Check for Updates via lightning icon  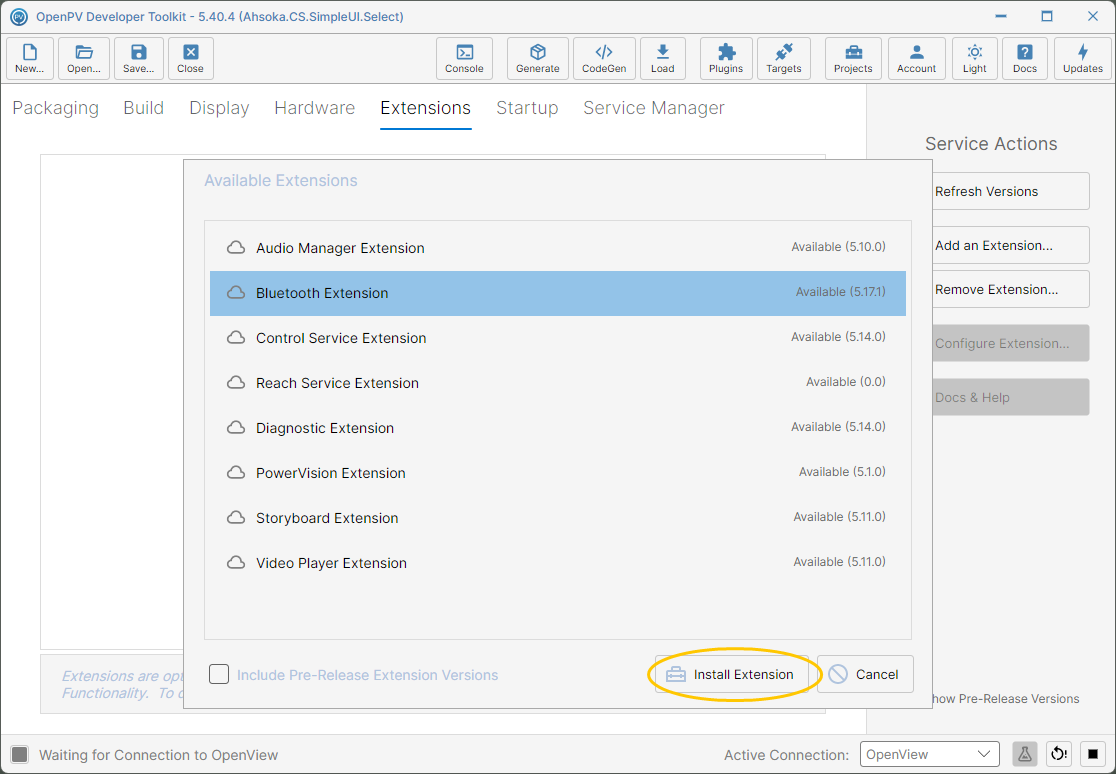(x=1083, y=58)
